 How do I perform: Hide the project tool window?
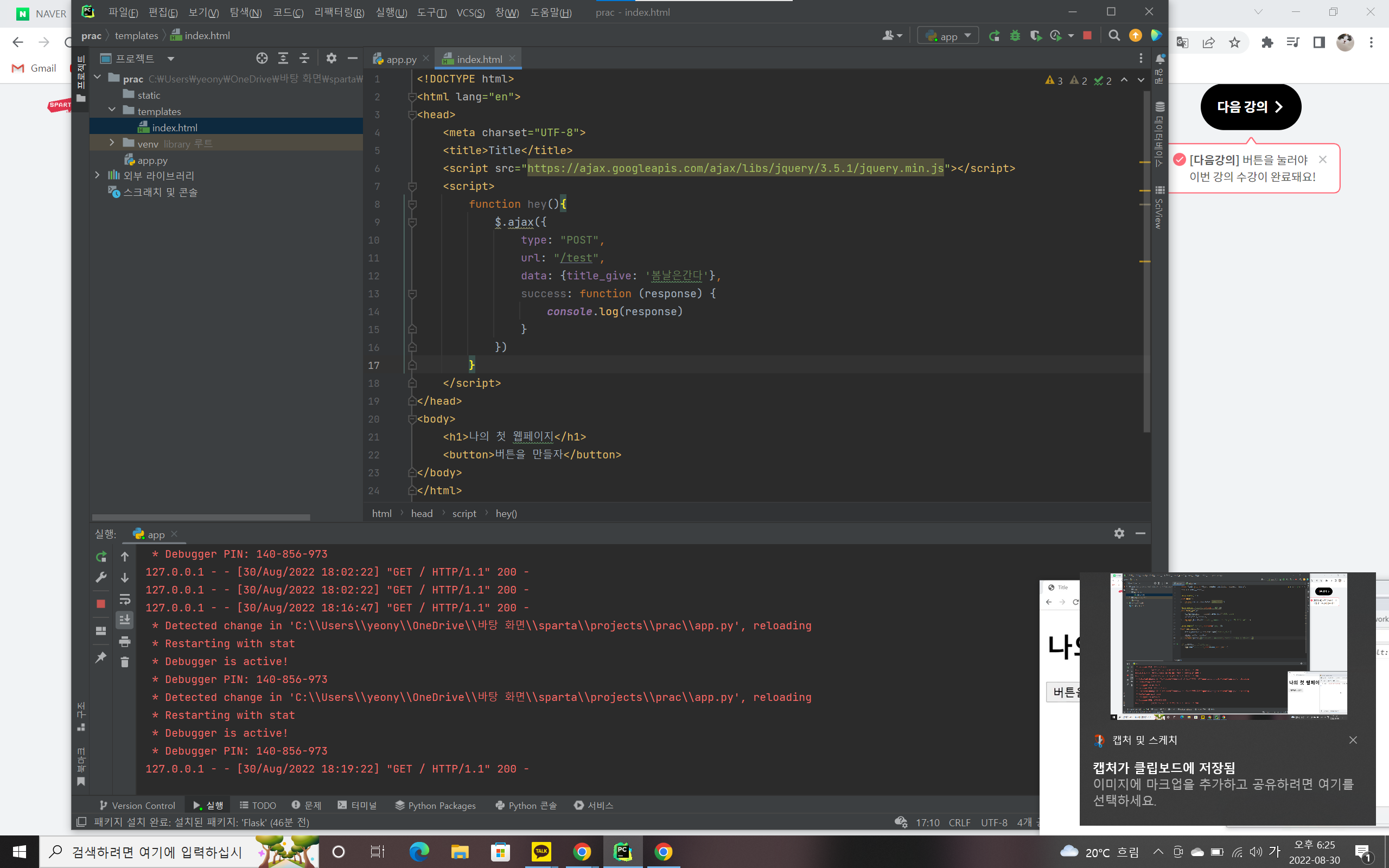pos(353,58)
